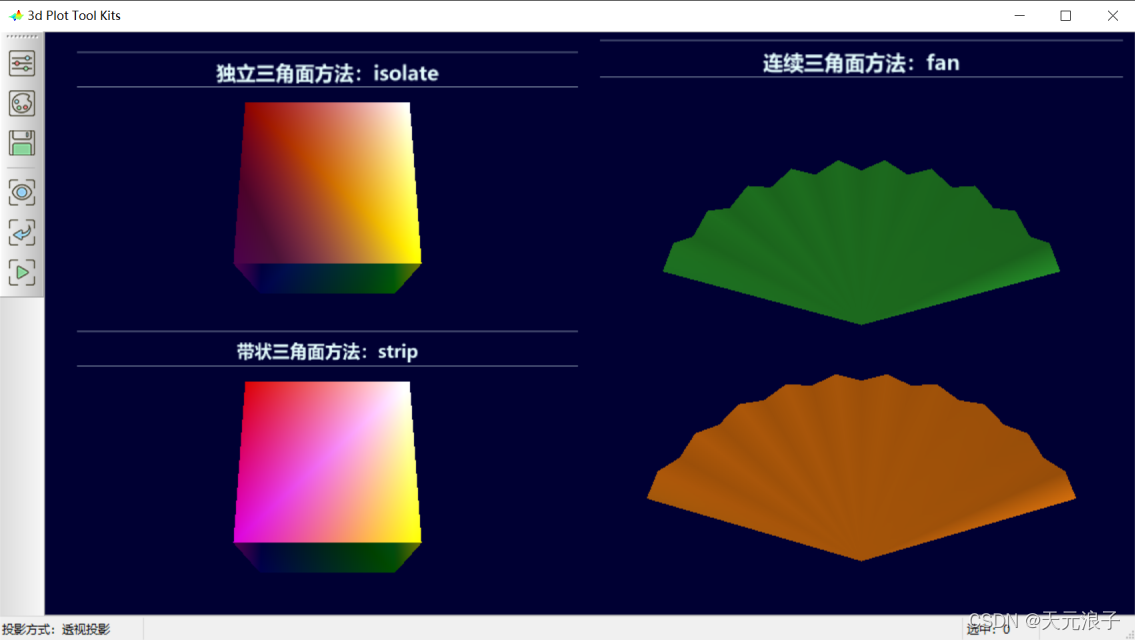Click the play animation icon
Viewport: 1135px width, 640px height.
click(x=22, y=273)
